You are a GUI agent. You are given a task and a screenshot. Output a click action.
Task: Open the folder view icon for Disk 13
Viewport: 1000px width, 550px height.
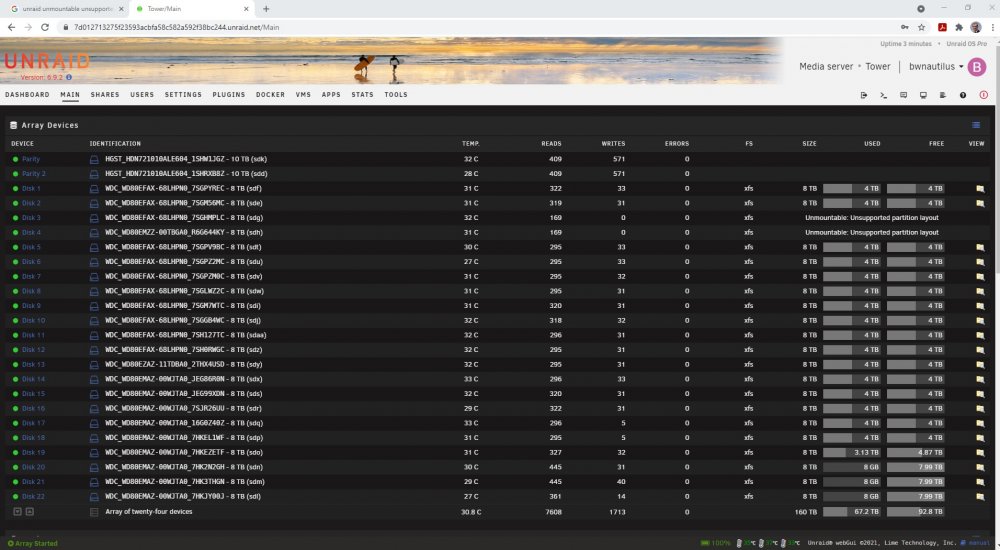point(980,365)
